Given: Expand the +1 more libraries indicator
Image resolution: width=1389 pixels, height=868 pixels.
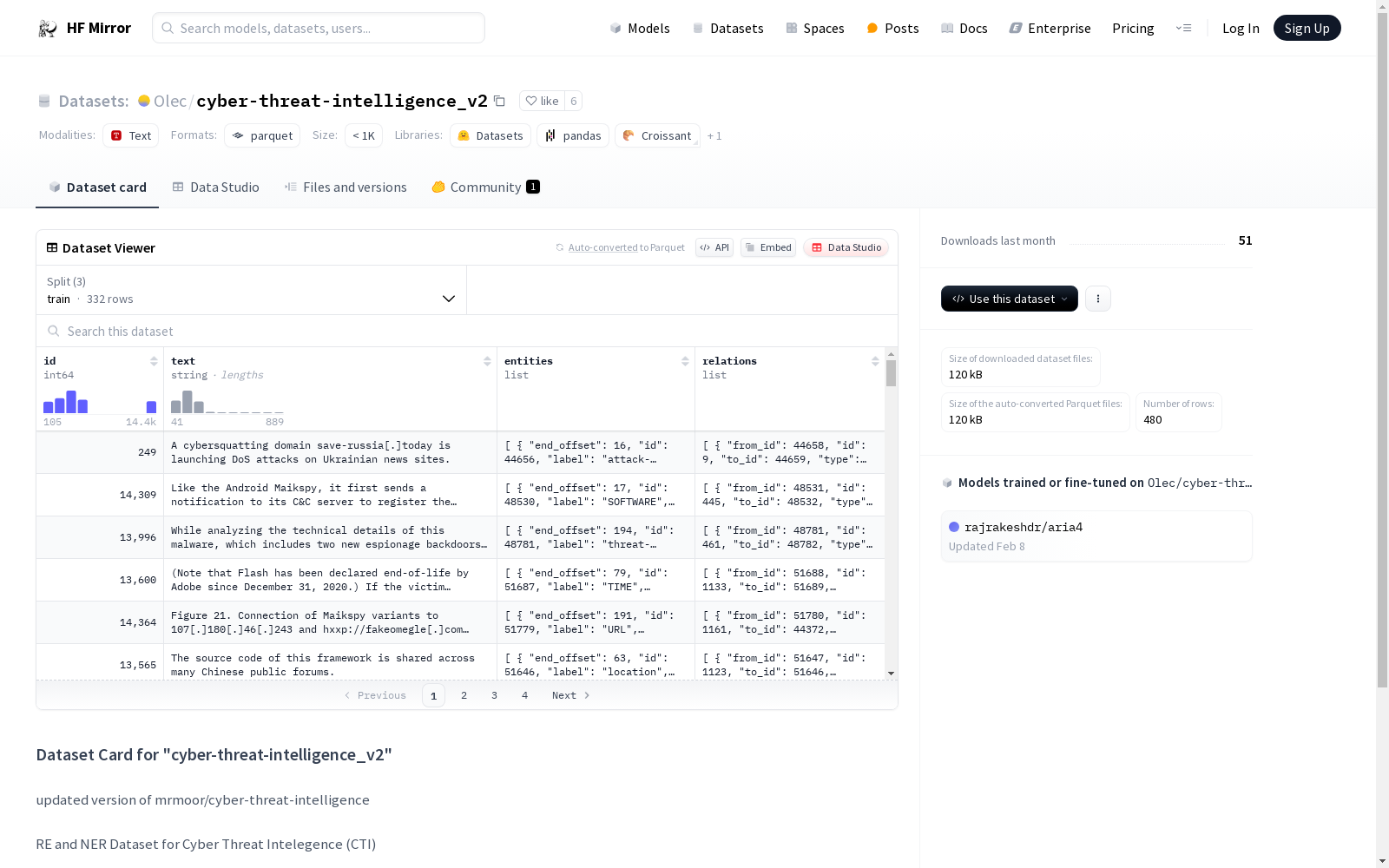Looking at the screenshot, I should coord(714,136).
